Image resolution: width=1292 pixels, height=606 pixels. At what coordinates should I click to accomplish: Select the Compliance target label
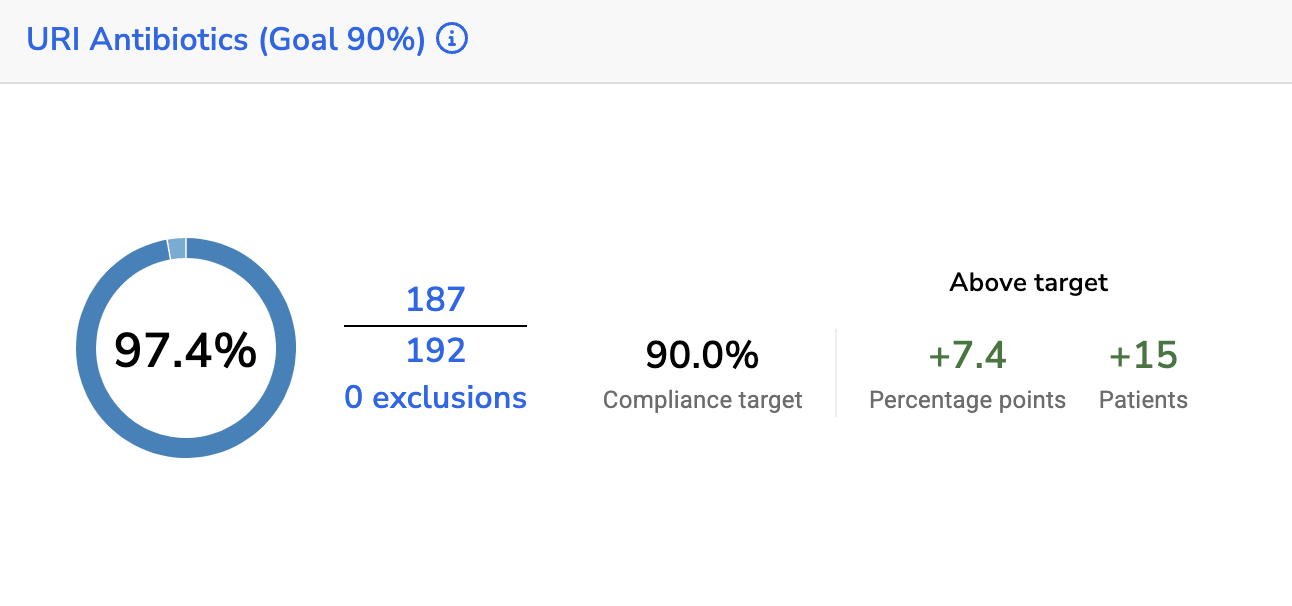pos(702,400)
